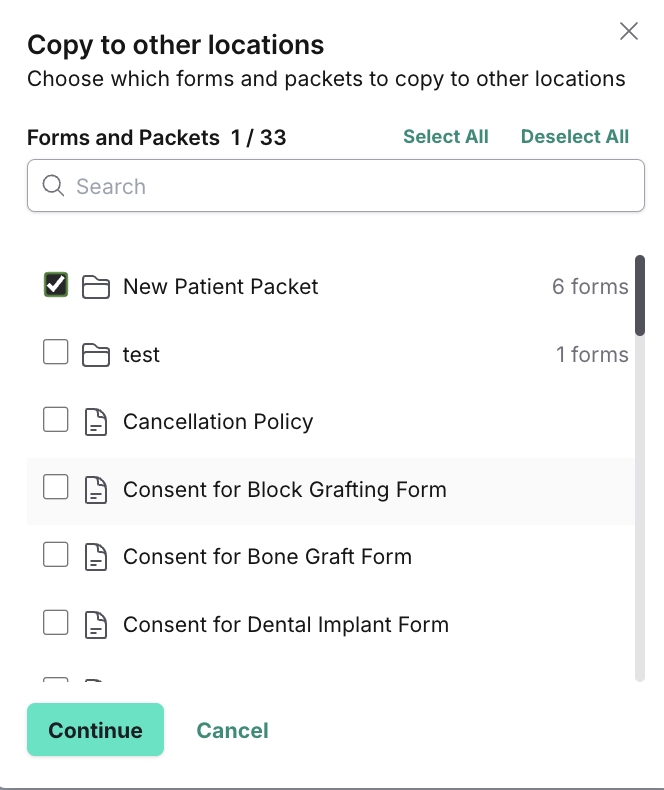
Task: Click the Deselect All link
Action: point(575,137)
